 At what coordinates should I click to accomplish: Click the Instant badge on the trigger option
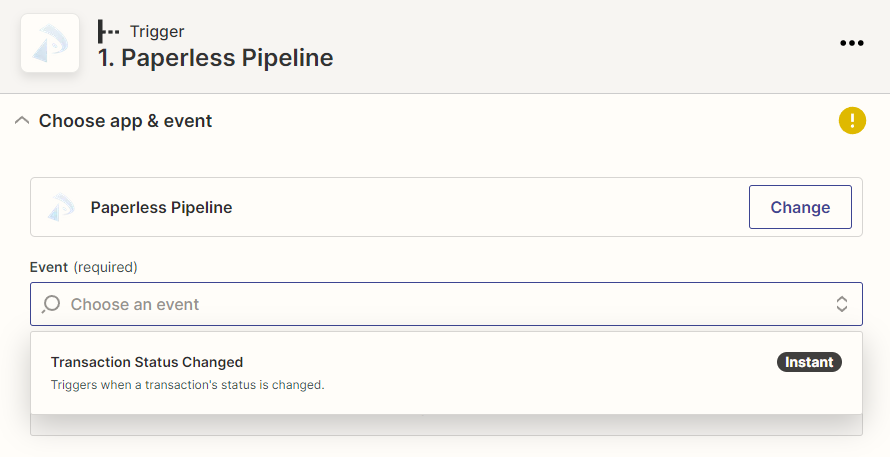pyautogui.click(x=809, y=362)
